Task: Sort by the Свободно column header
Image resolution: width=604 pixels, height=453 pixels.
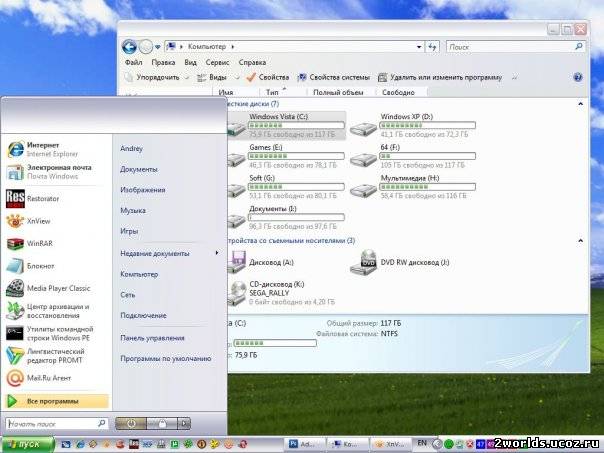Action: click(398, 92)
